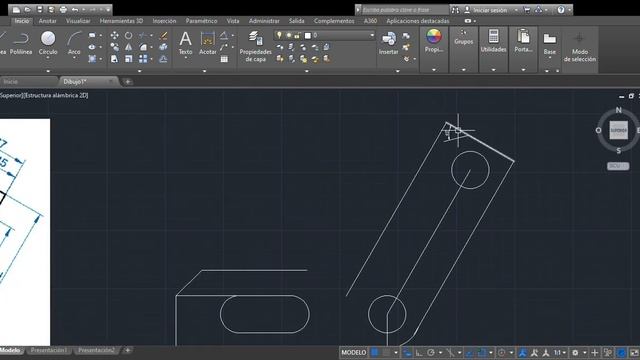Open the Paramétrico ribbon tab
The image size is (640, 360).
click(x=201, y=21)
